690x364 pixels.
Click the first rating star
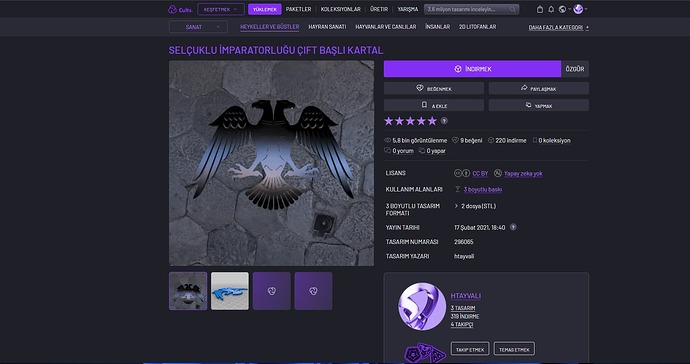coord(389,121)
